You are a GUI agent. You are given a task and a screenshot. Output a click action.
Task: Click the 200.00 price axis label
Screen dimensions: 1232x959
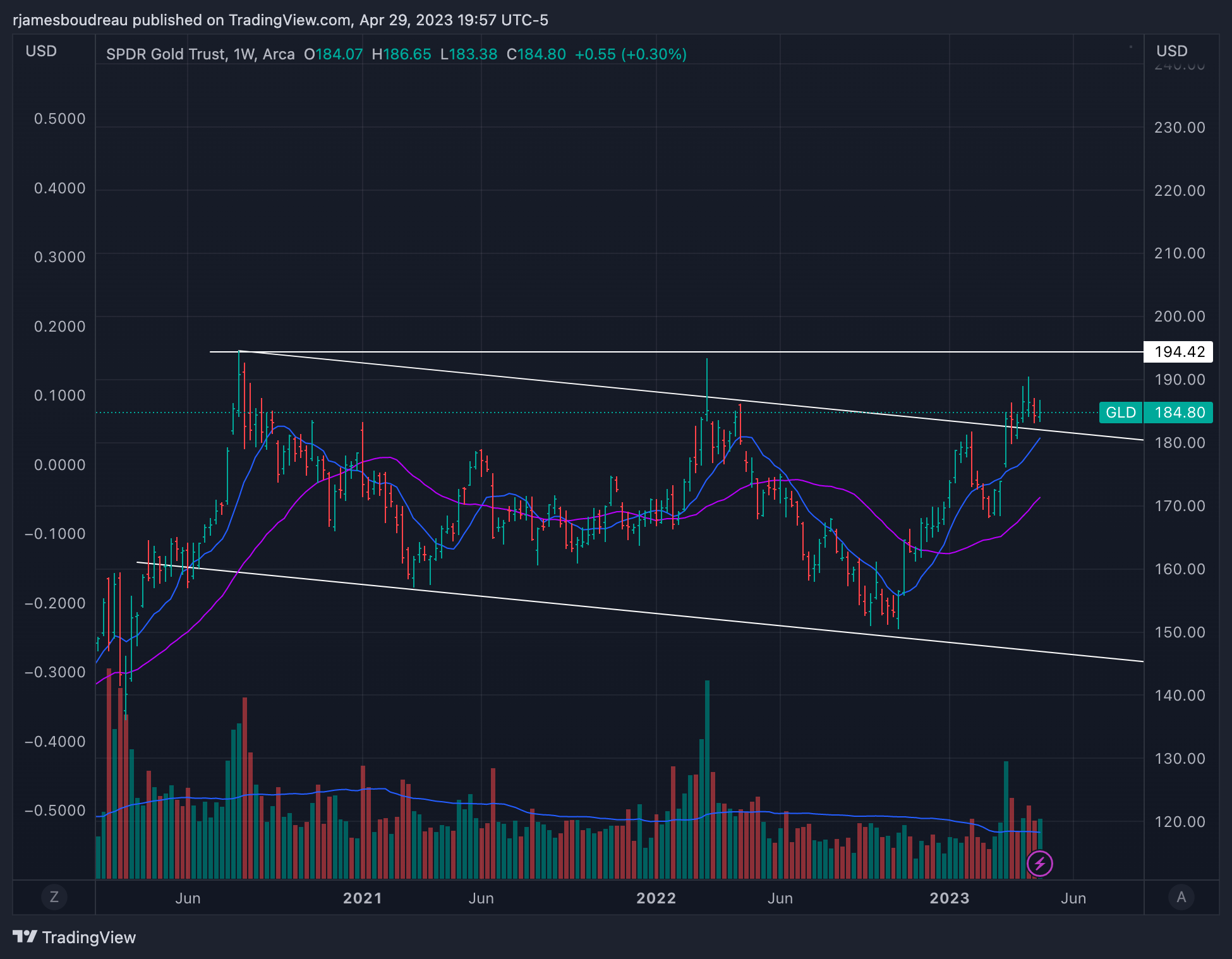coord(1179,317)
